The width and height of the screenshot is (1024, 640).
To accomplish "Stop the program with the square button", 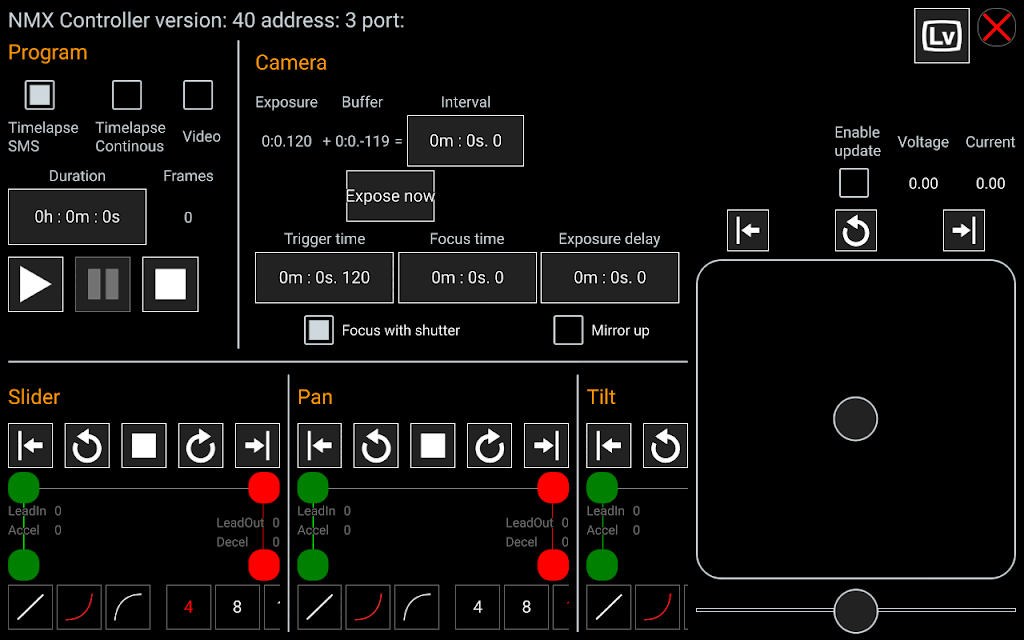I will click(x=170, y=284).
